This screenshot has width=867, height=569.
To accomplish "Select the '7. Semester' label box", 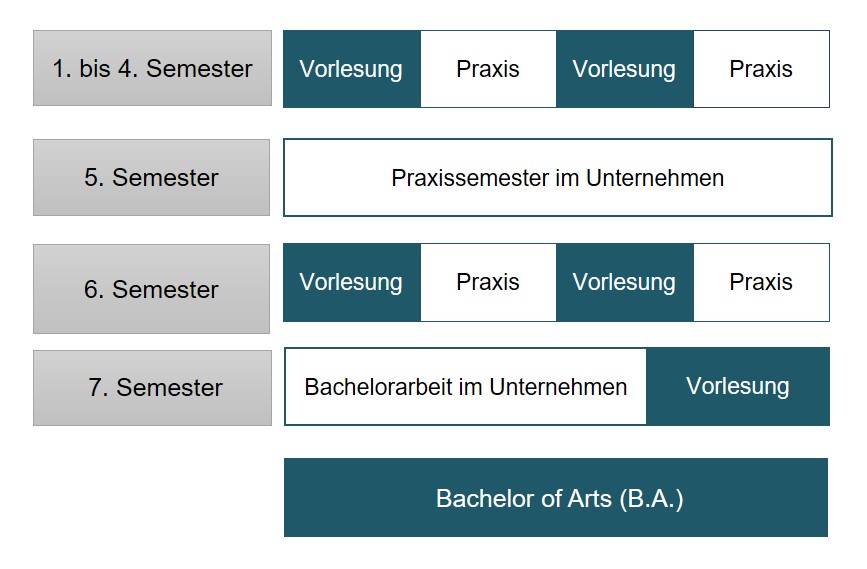I will pyautogui.click(x=152, y=388).
